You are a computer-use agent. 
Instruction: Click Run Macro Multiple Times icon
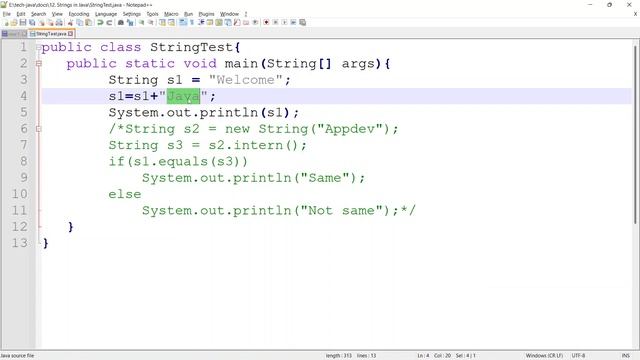click(293, 22)
